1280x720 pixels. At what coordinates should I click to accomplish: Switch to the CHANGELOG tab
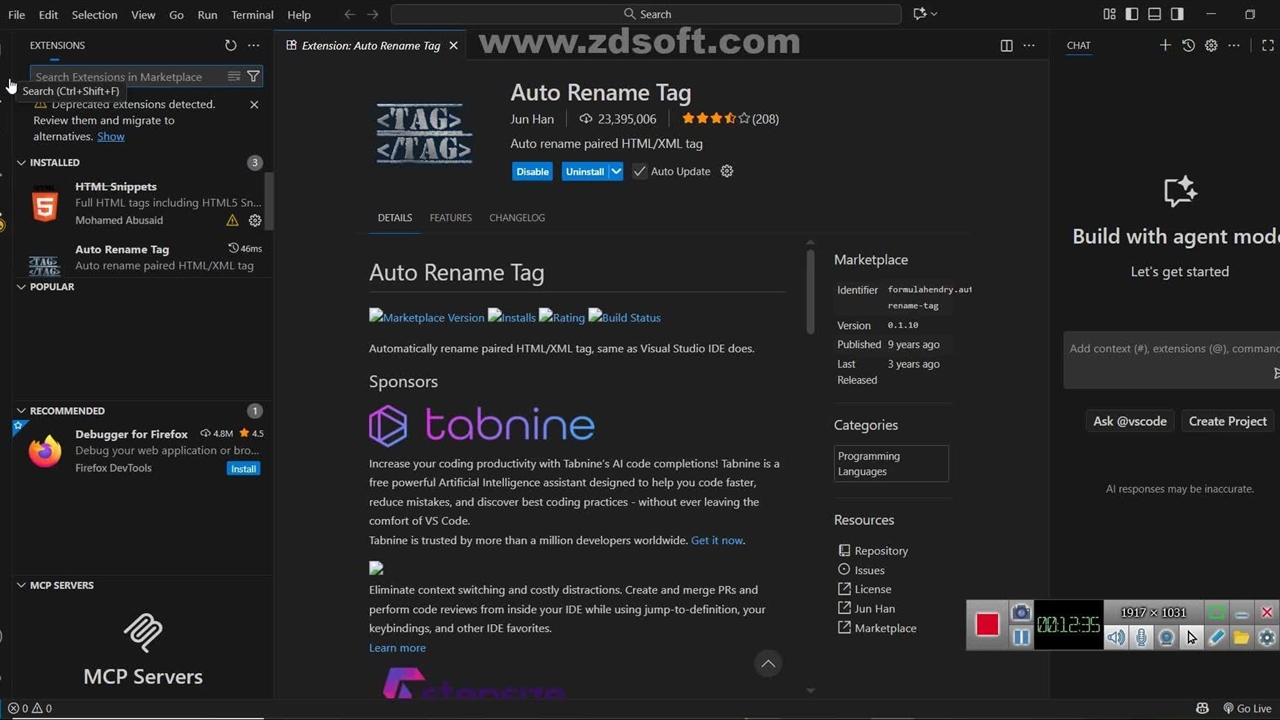(517, 217)
